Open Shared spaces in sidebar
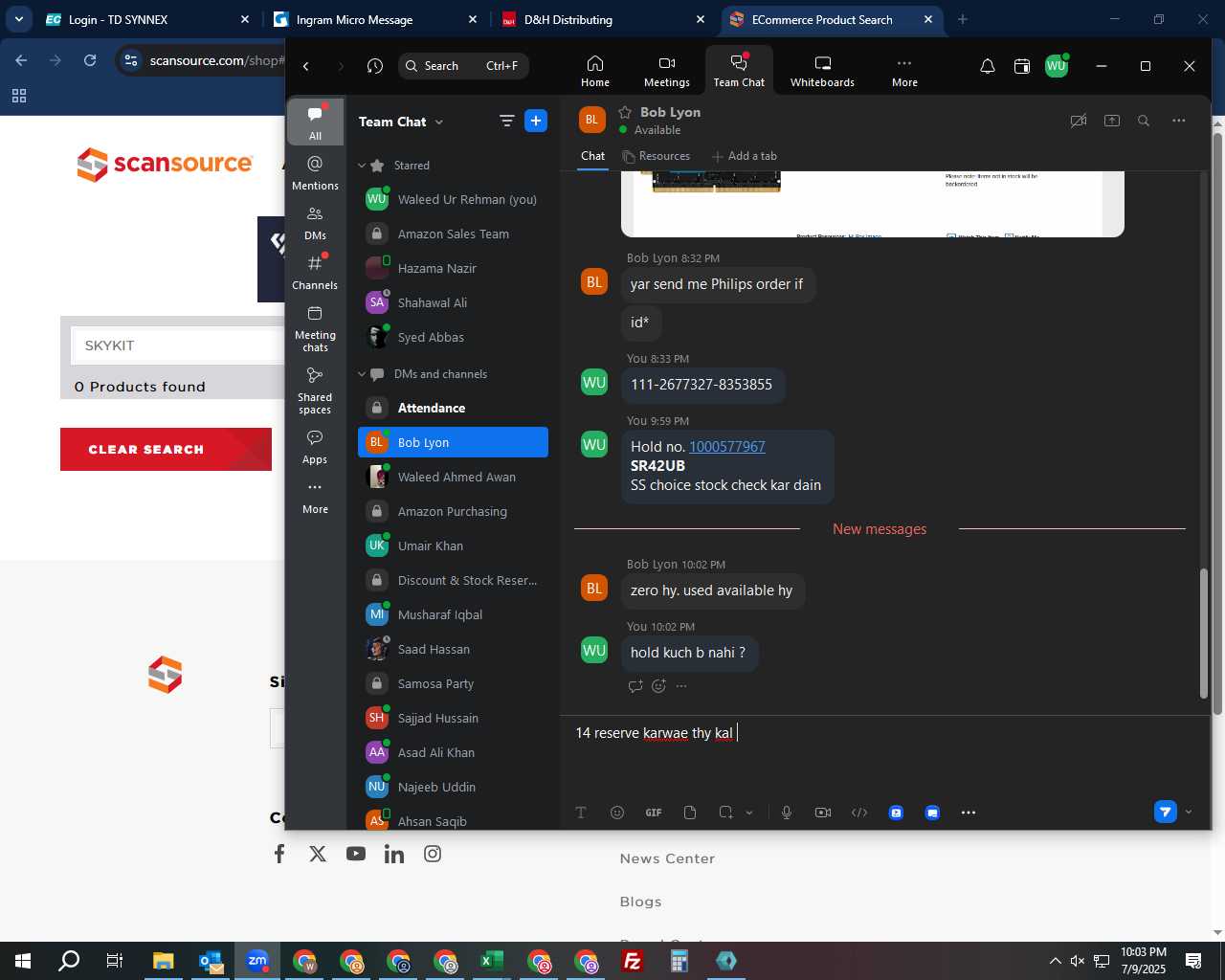Screen dimensions: 1225x980 point(315,390)
